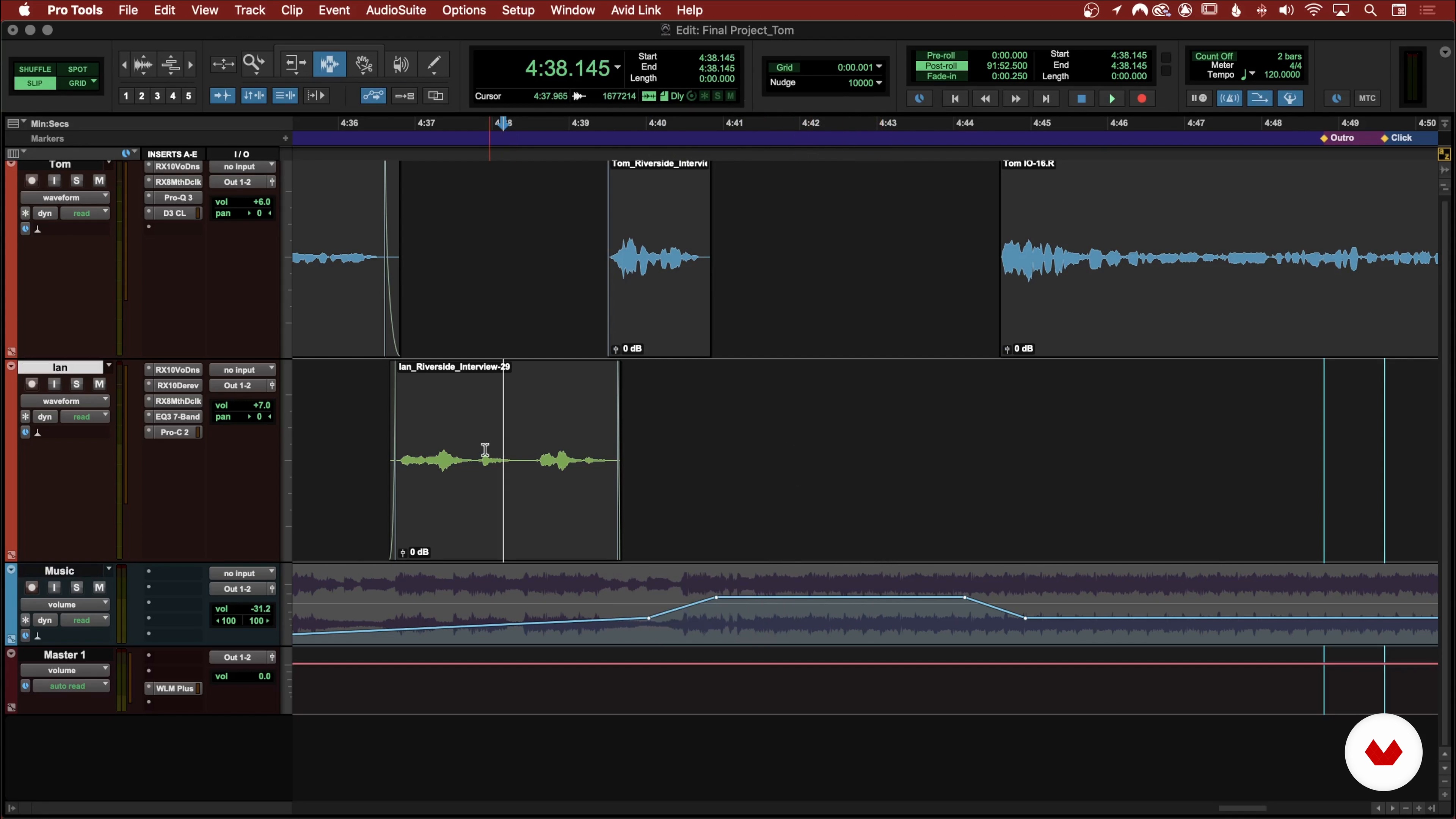The height and width of the screenshot is (819, 1456).
Task: Click the Tab to Transients button
Action: tap(222, 96)
